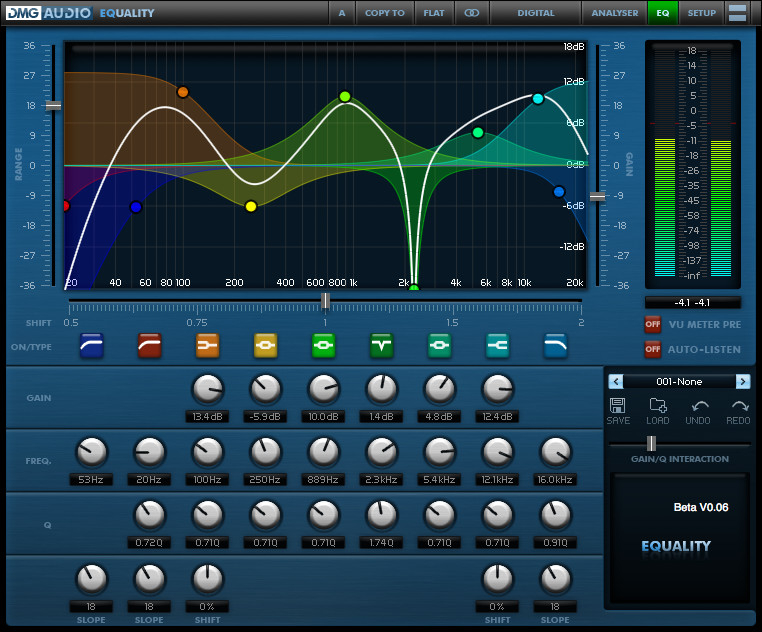762x632 pixels.
Task: Open the Setup tab
Action: coord(701,13)
